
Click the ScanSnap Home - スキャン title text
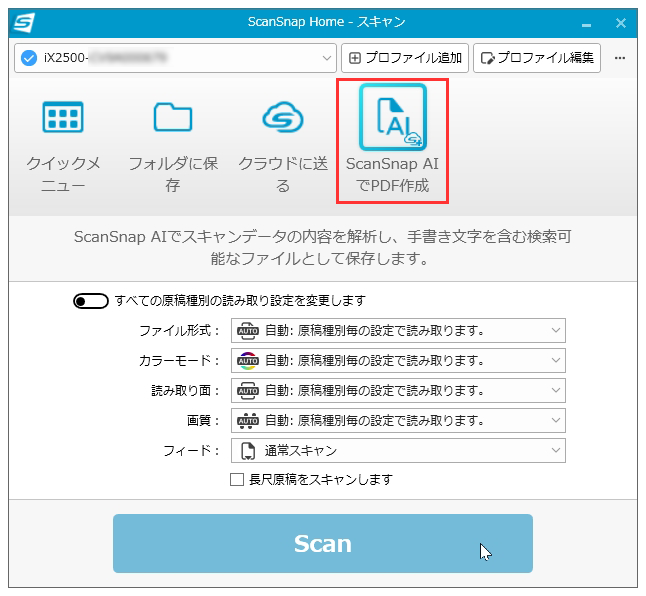point(326,22)
